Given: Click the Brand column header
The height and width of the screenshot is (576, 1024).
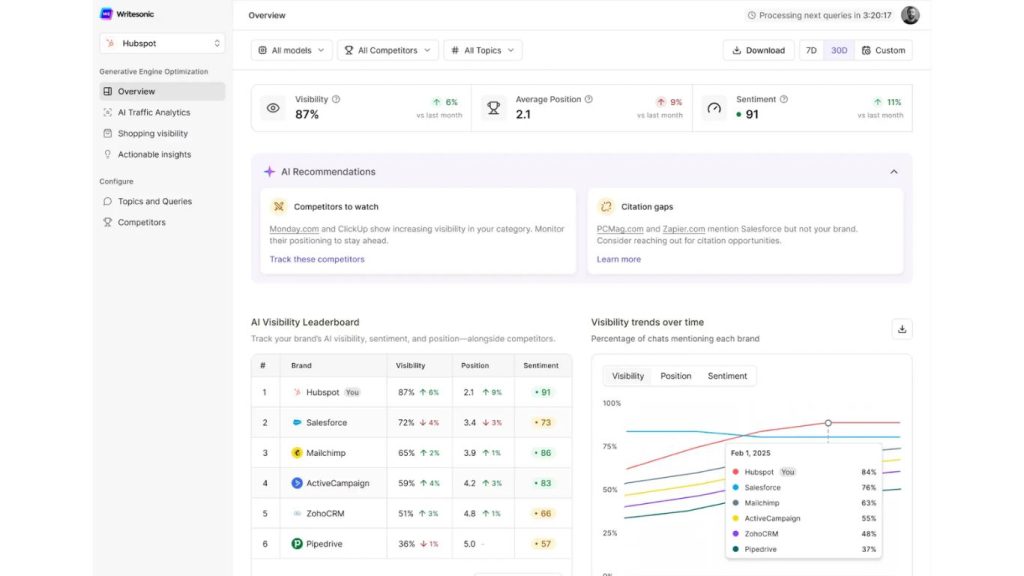Looking at the screenshot, I should point(301,366).
